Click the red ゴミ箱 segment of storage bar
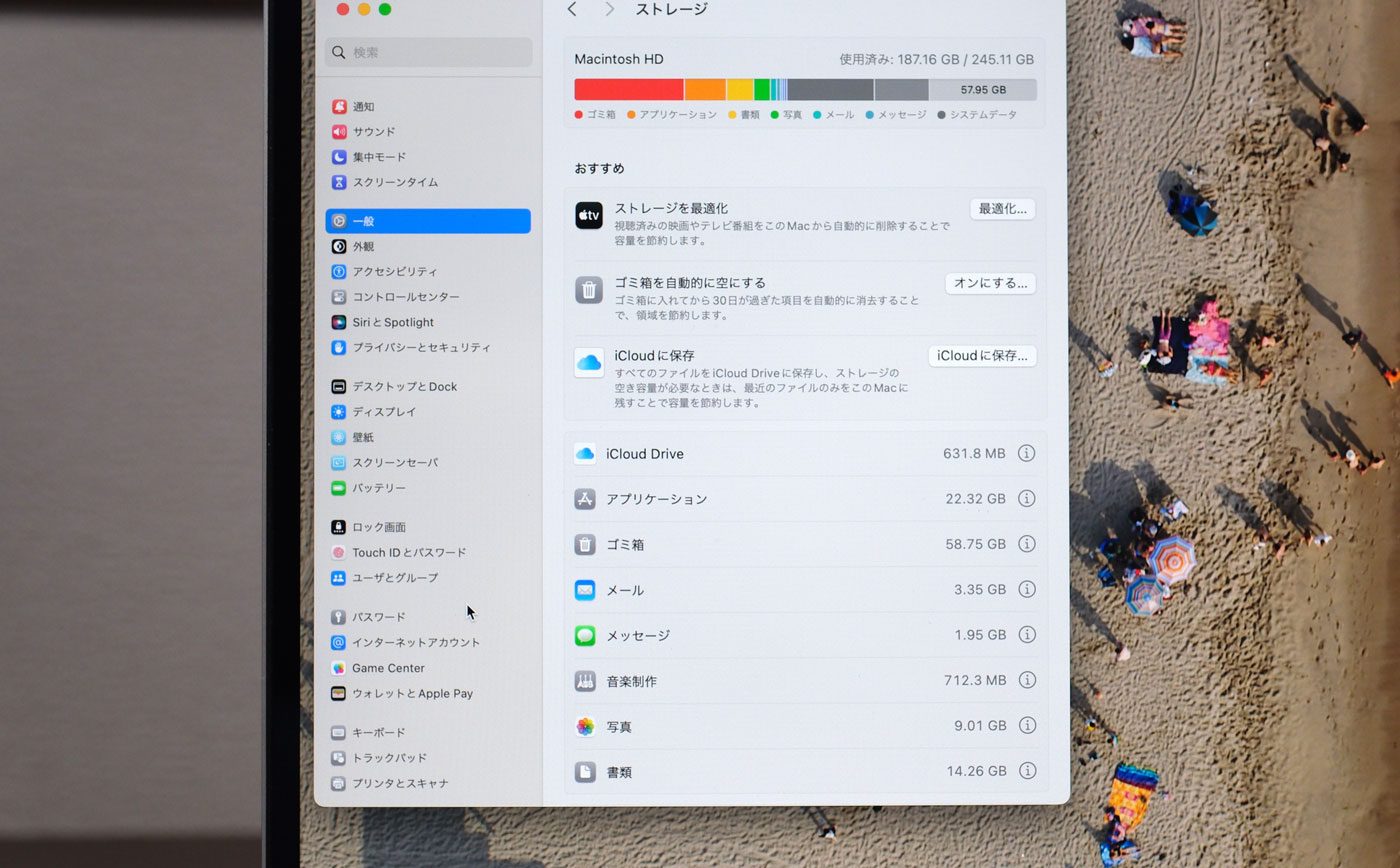 pyautogui.click(x=629, y=89)
